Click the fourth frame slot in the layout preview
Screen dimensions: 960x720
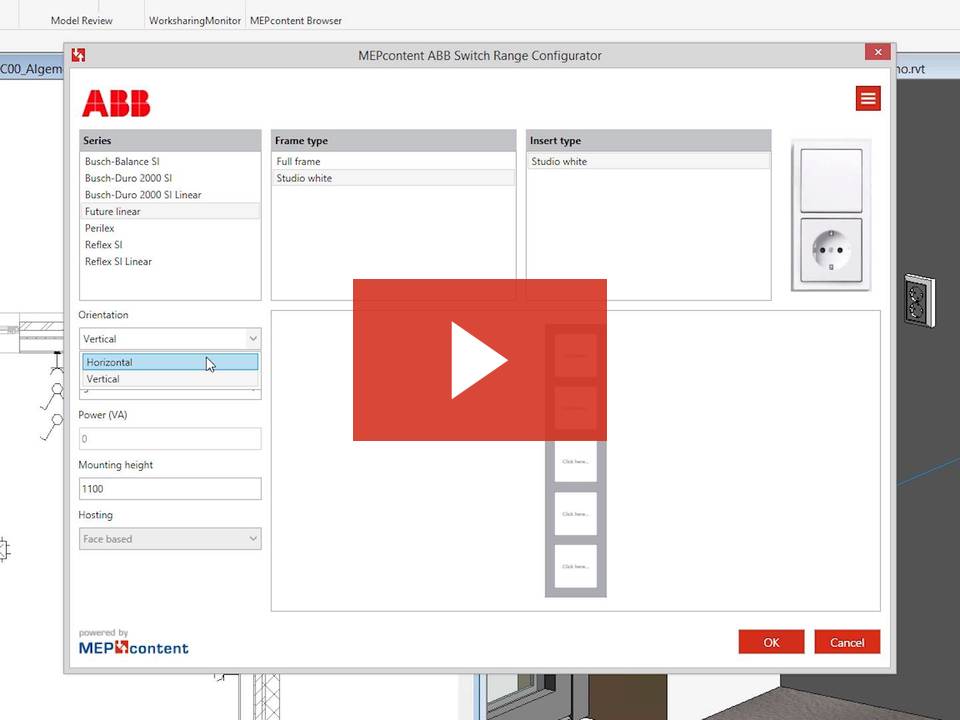[576, 514]
